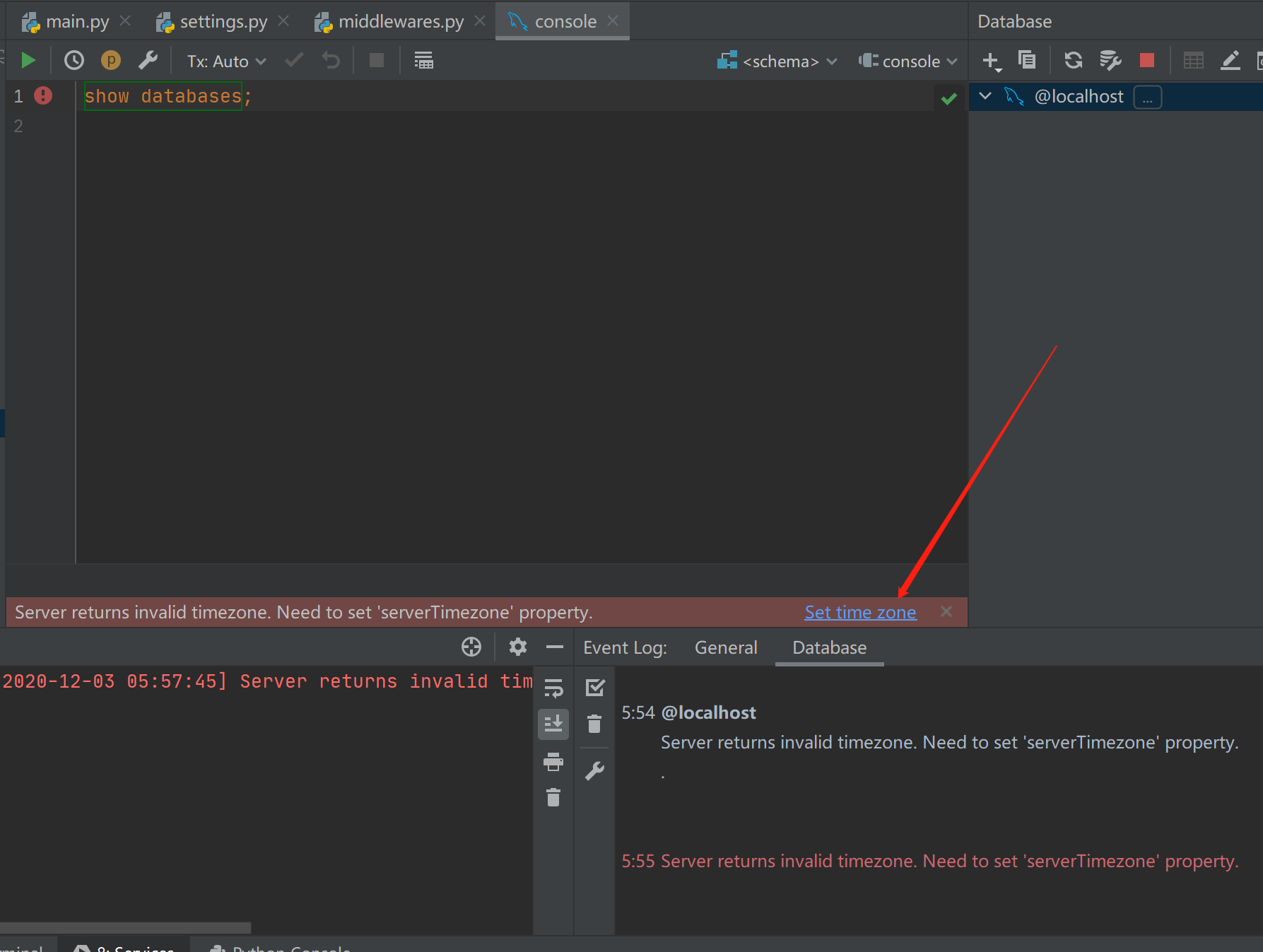This screenshot has height=952, width=1263.
Task: Mark all notifications as read icon
Action: (x=595, y=687)
